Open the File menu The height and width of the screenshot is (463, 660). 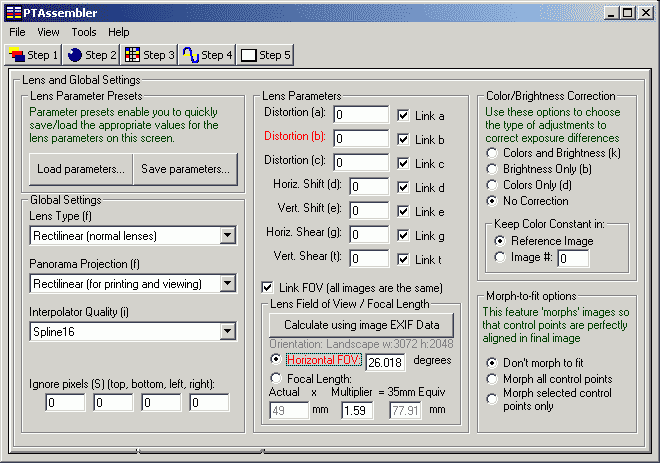[17, 32]
